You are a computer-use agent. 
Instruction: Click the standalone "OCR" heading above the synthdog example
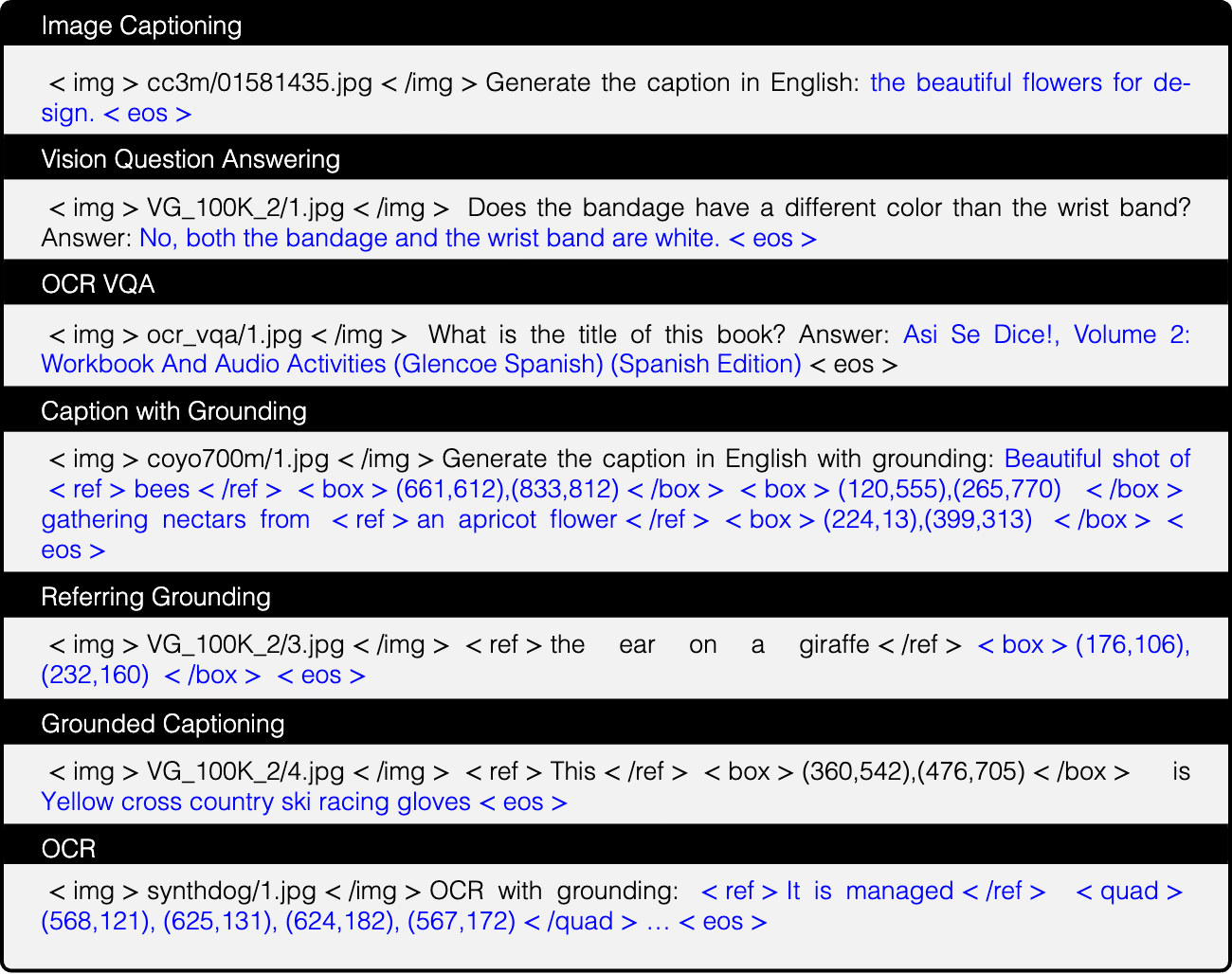[68, 849]
